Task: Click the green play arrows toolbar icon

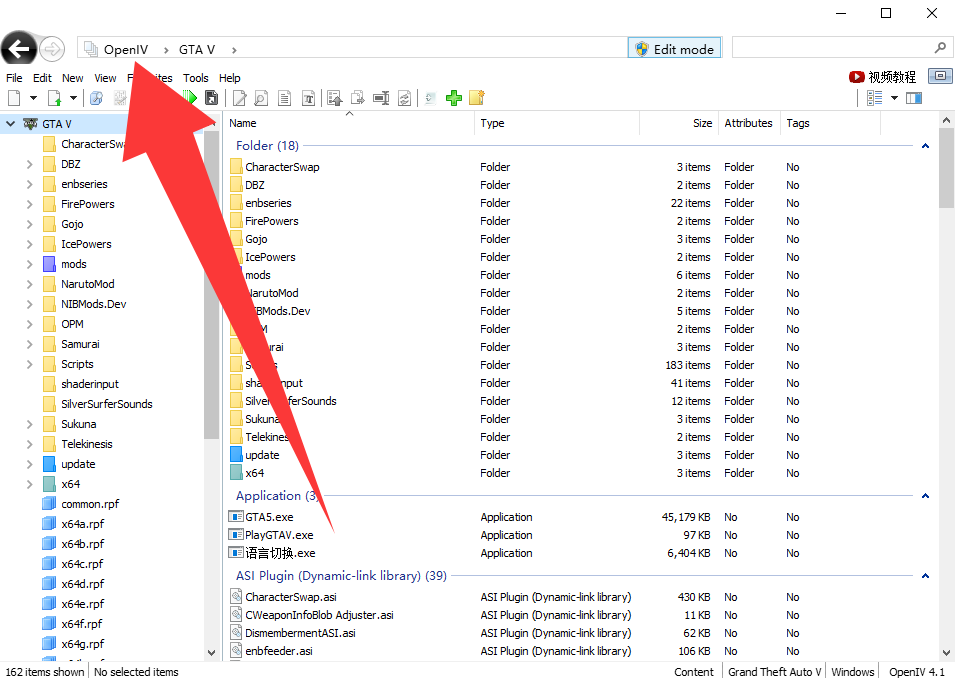Action: (190, 98)
